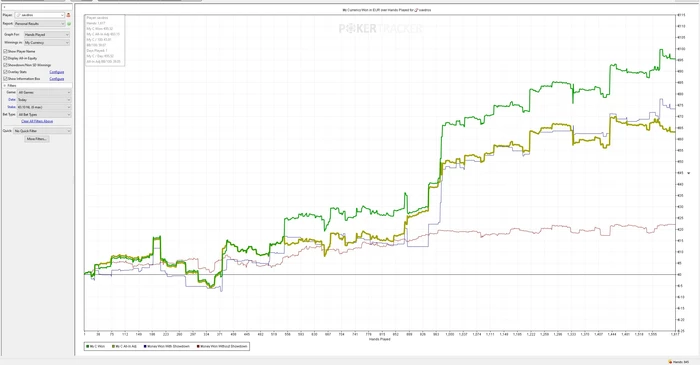This screenshot has width=700, height=365.
Task: Toggle Display All-in Equity checkbox
Action: (5, 58)
